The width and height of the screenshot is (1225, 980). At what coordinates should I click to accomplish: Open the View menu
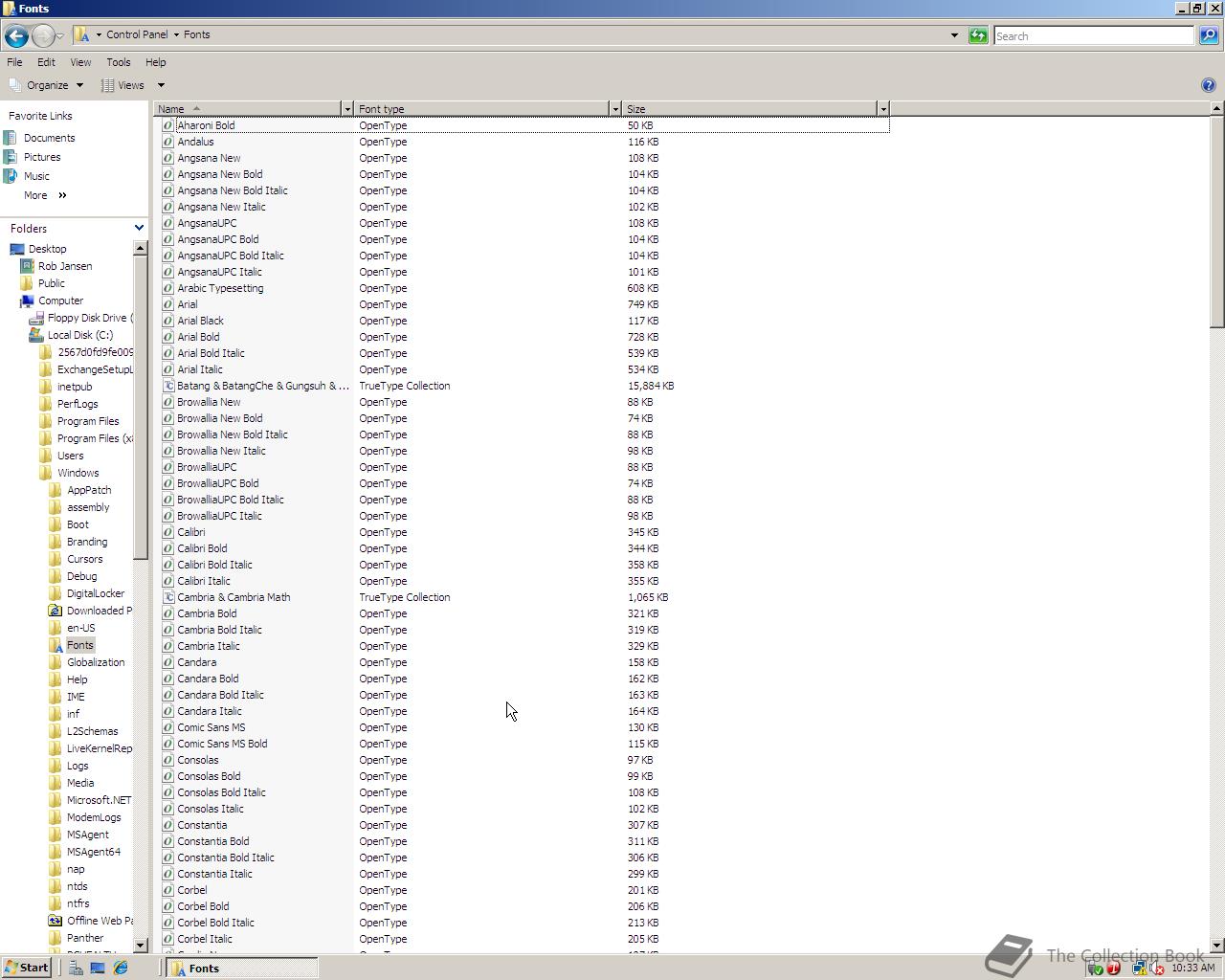click(80, 62)
